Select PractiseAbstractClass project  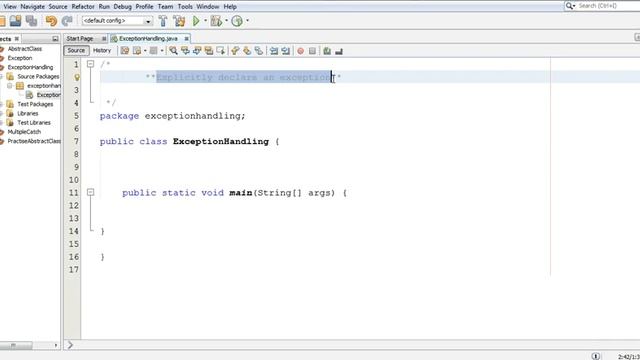34,141
